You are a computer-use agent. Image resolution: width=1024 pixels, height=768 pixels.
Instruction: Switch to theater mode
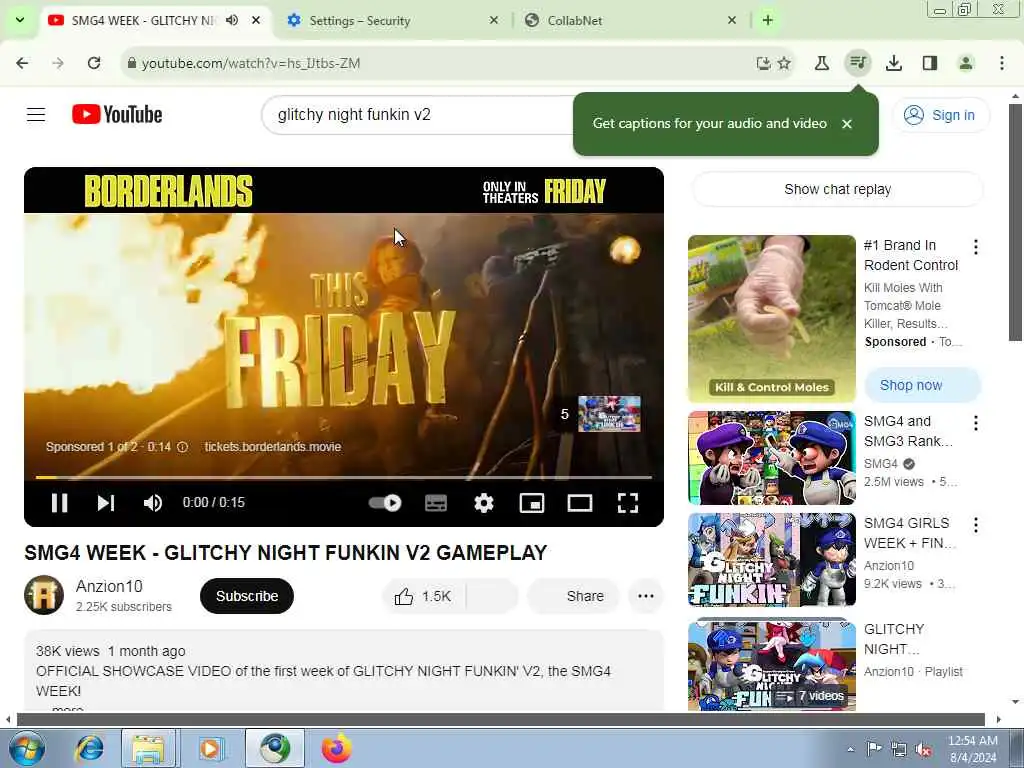point(580,503)
